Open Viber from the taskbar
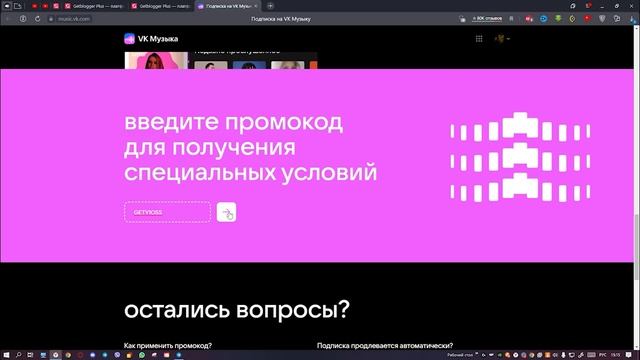Viewport: 640px width, 360px height. (x=117, y=355)
